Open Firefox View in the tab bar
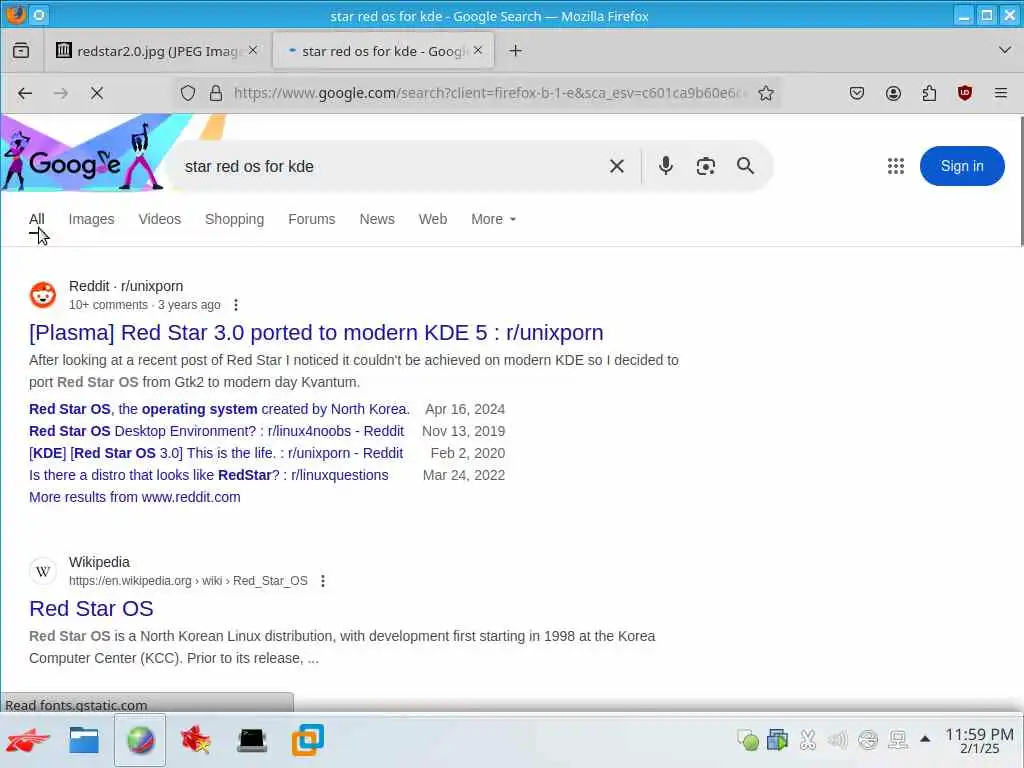 [21, 50]
